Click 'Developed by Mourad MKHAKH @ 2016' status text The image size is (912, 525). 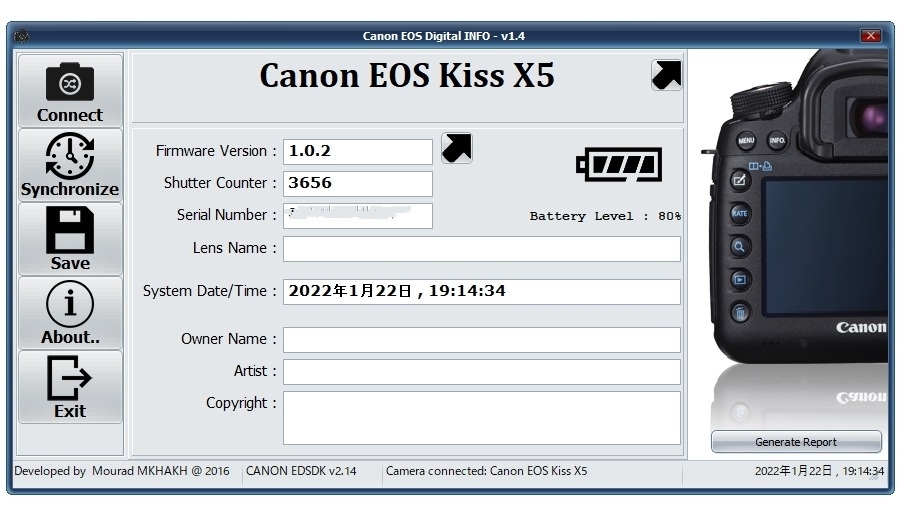click(x=122, y=471)
